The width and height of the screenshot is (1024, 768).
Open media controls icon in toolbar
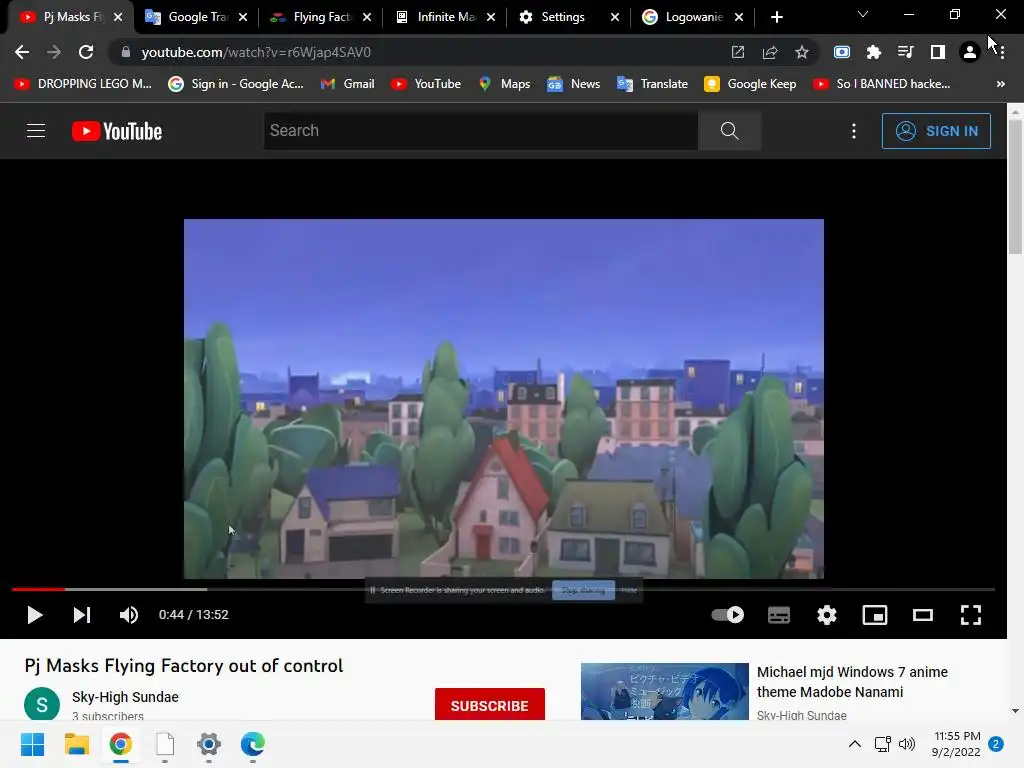(906, 52)
